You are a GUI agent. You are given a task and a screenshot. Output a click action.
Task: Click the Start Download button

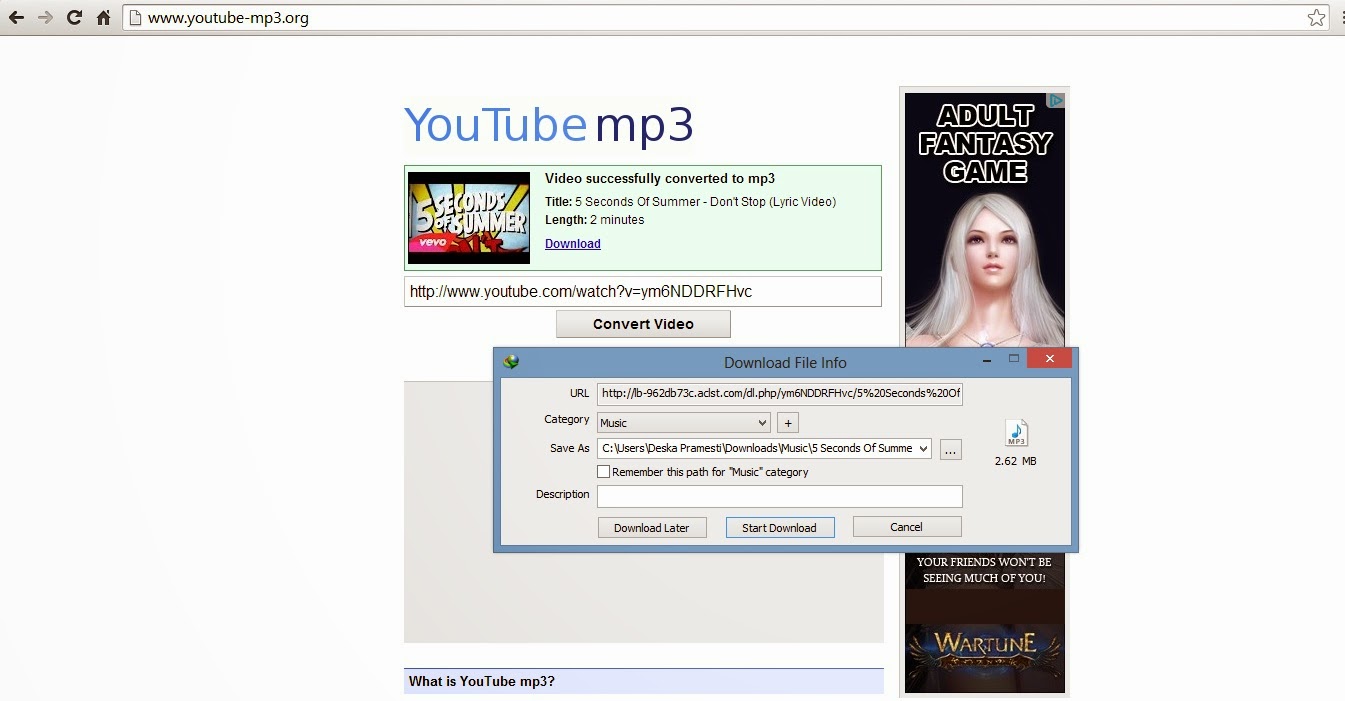[780, 527]
